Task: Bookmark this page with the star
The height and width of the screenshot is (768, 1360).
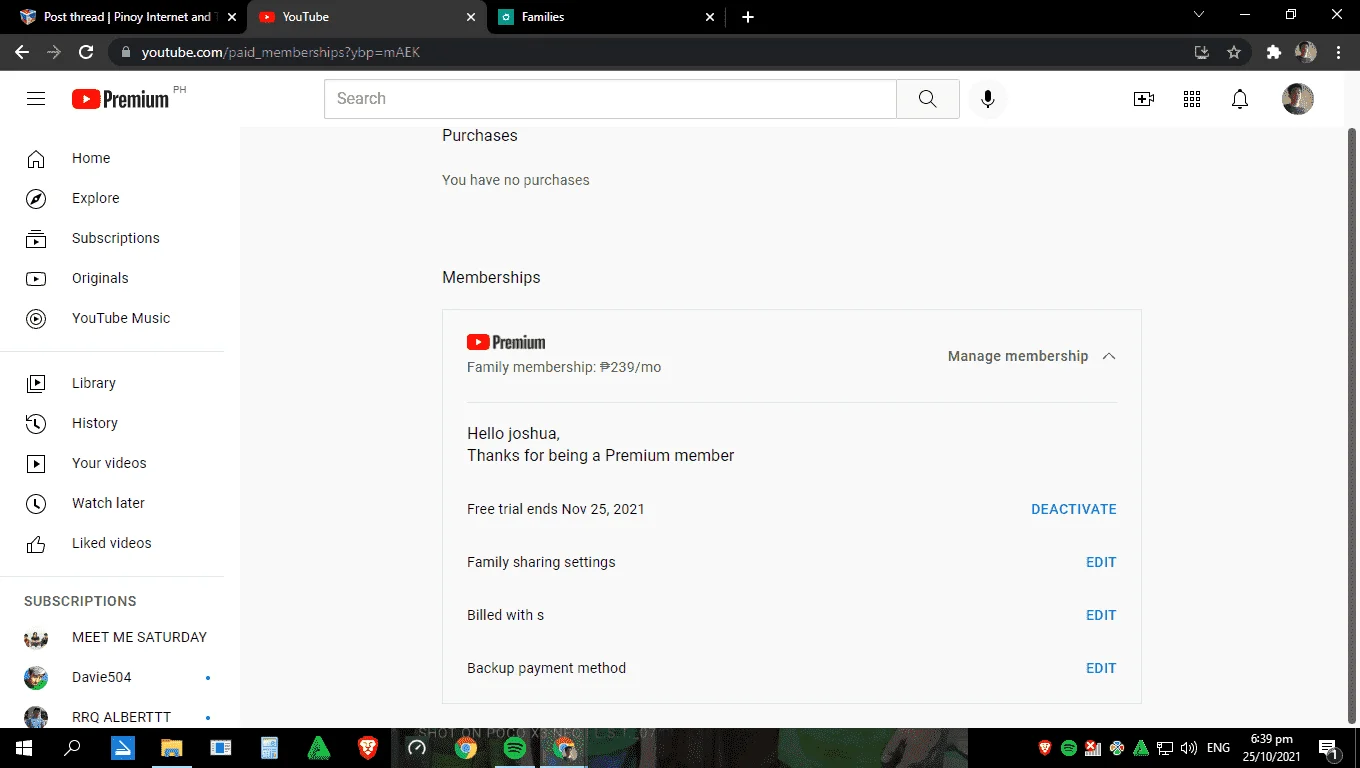Action: 1234,52
